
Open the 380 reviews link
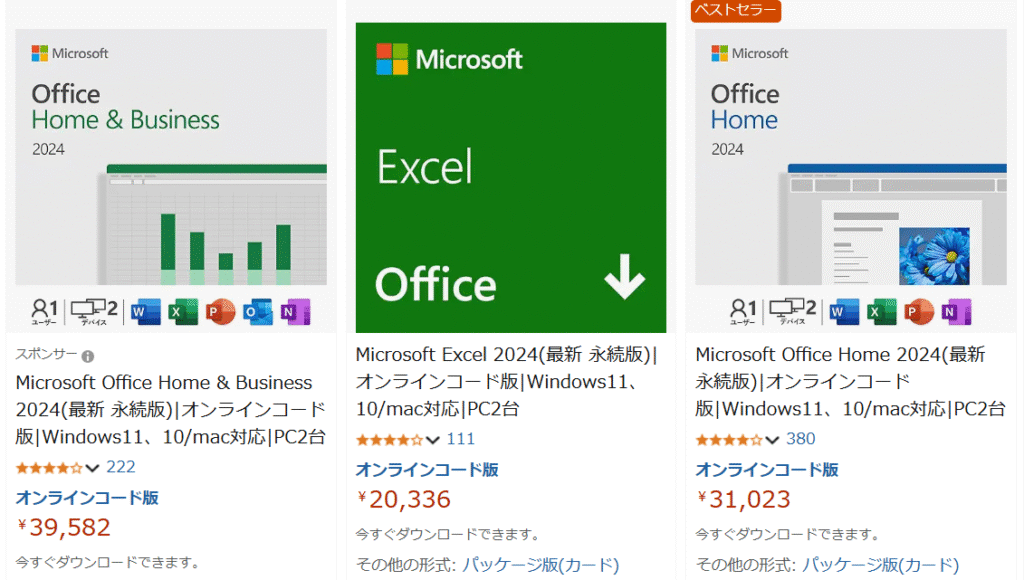[x=801, y=439]
